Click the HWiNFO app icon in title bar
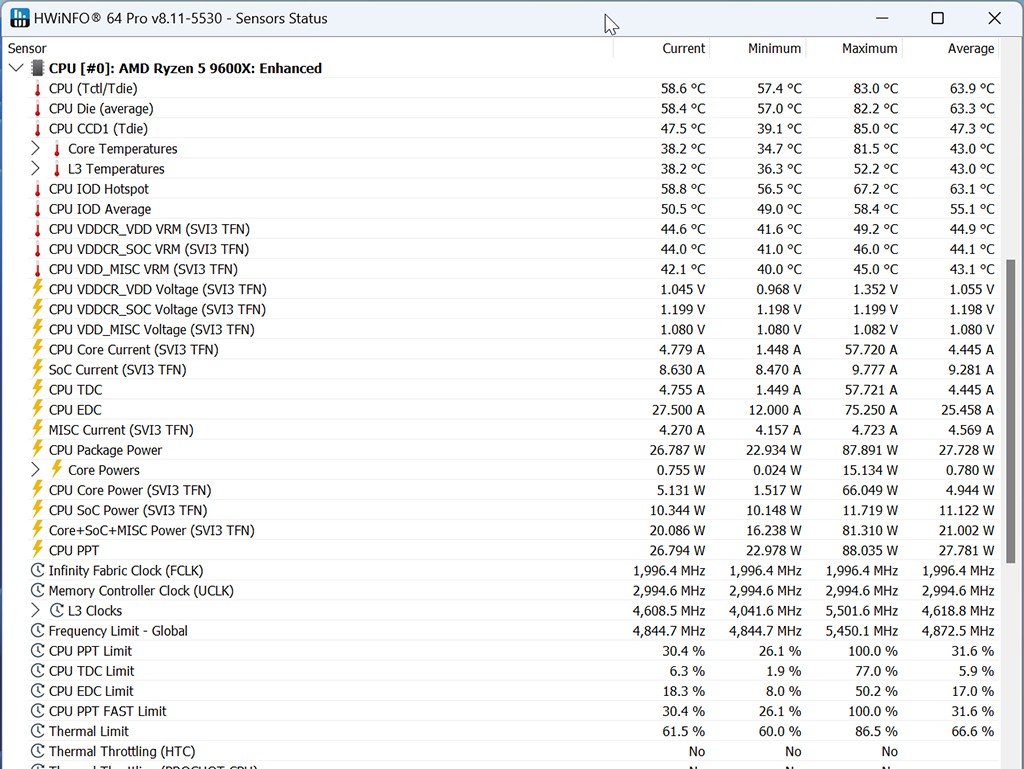Screen dimensions: 1024x769 coord(20,18)
